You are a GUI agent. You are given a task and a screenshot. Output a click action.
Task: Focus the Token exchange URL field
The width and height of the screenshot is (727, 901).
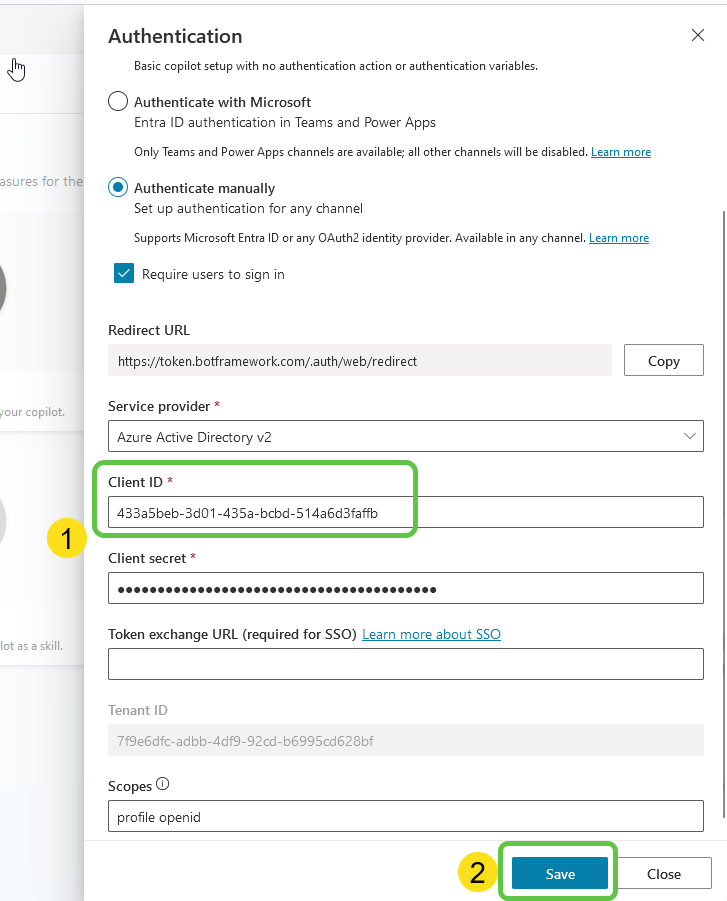pyautogui.click(x=405, y=664)
